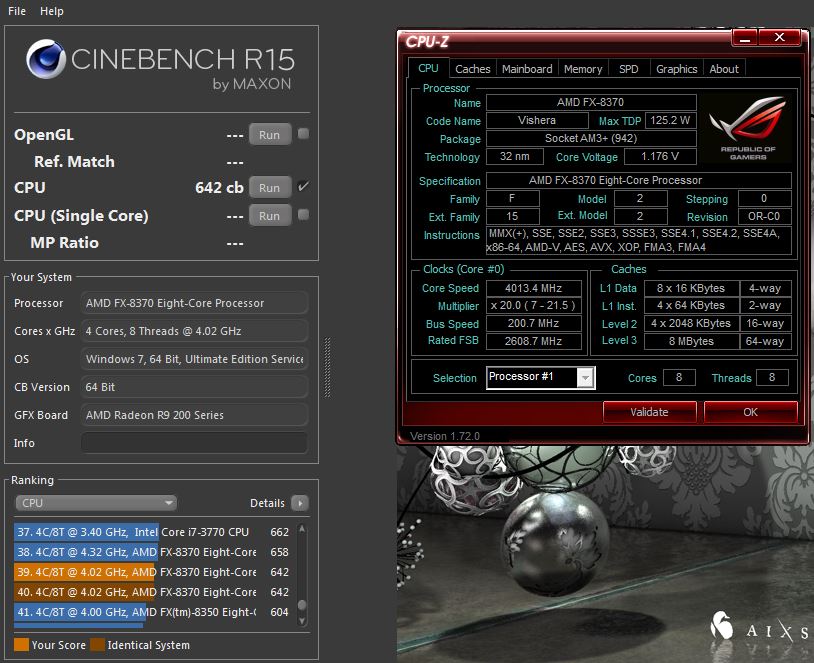Click the Your Score orange color swatch
This screenshot has width=814, height=663.
point(21,644)
